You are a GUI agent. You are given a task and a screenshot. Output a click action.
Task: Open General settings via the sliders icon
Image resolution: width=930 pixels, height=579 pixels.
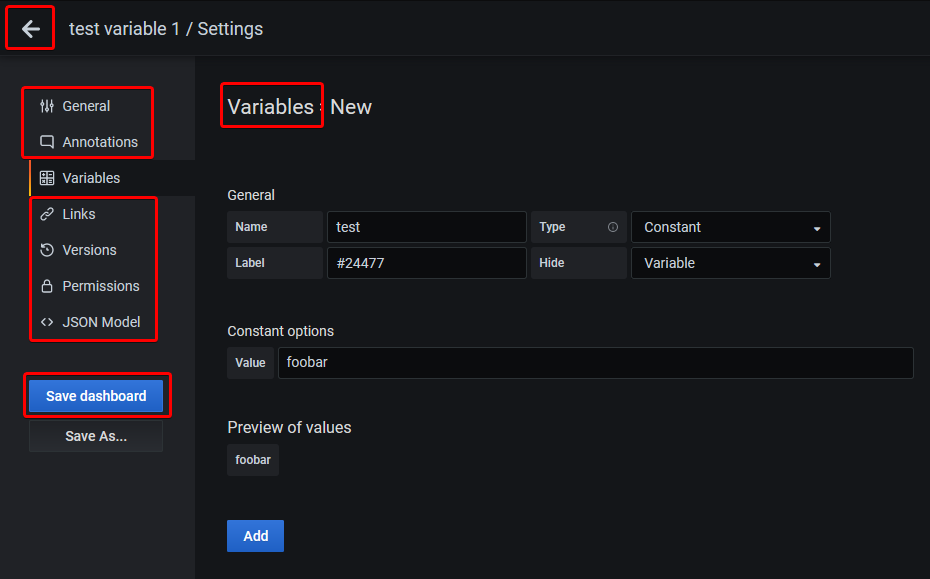click(46, 105)
